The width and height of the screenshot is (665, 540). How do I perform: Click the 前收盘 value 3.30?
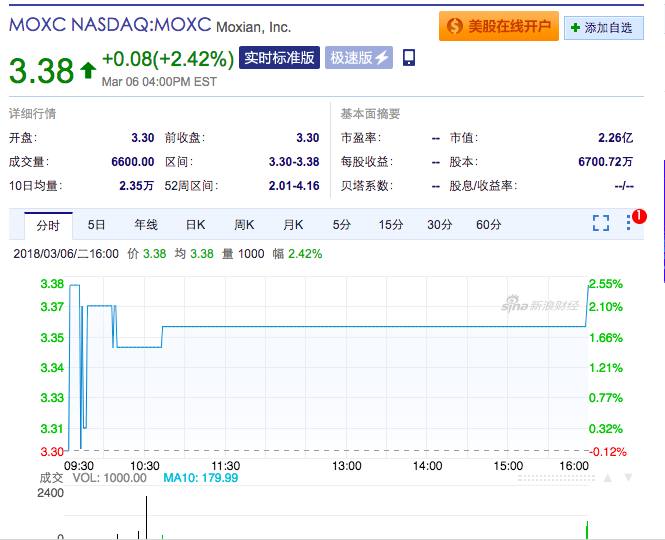[x=307, y=138]
